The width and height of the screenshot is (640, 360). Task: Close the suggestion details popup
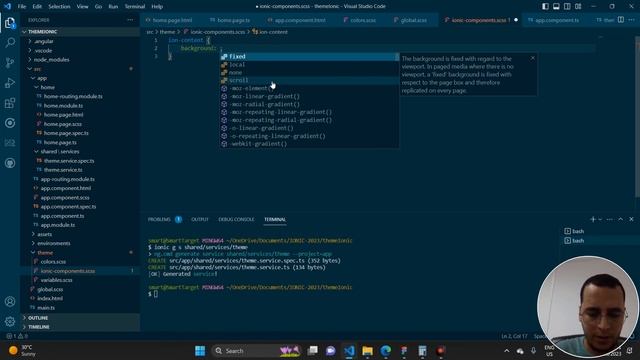coord(533,58)
